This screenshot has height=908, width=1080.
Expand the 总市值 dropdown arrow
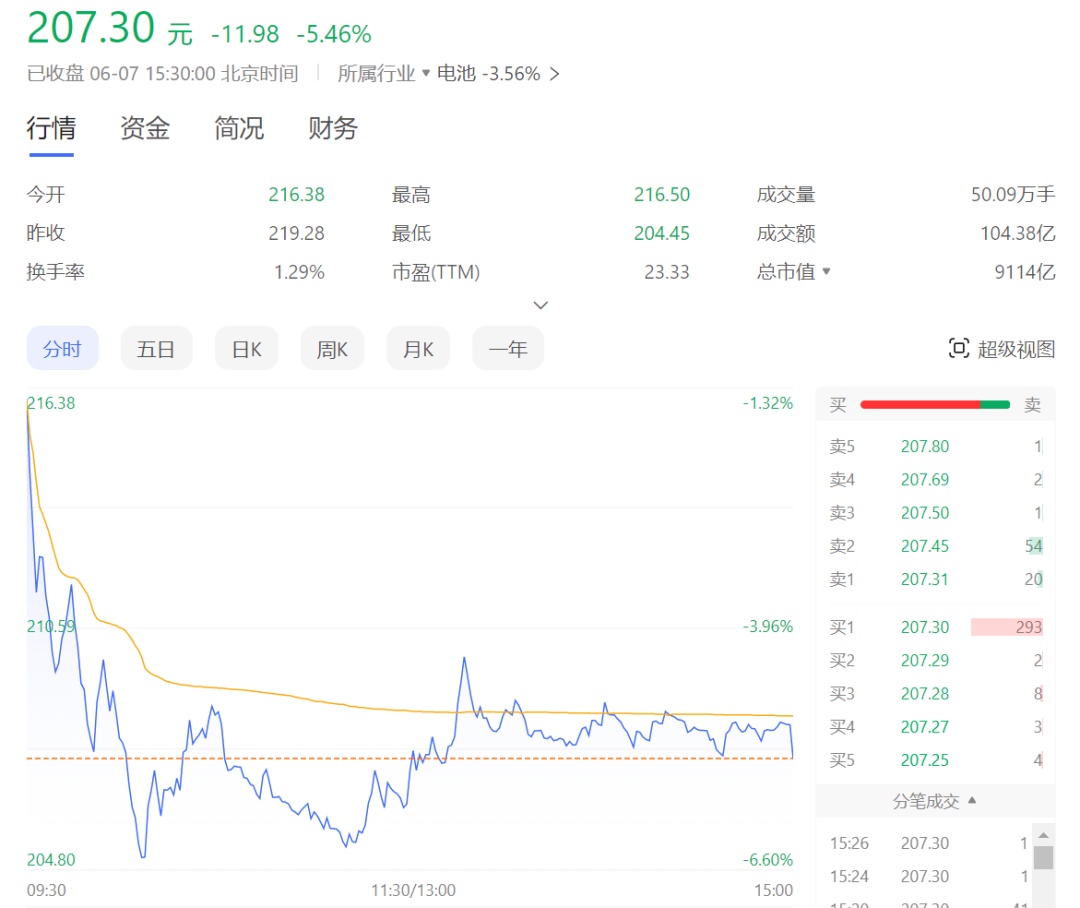tap(827, 271)
